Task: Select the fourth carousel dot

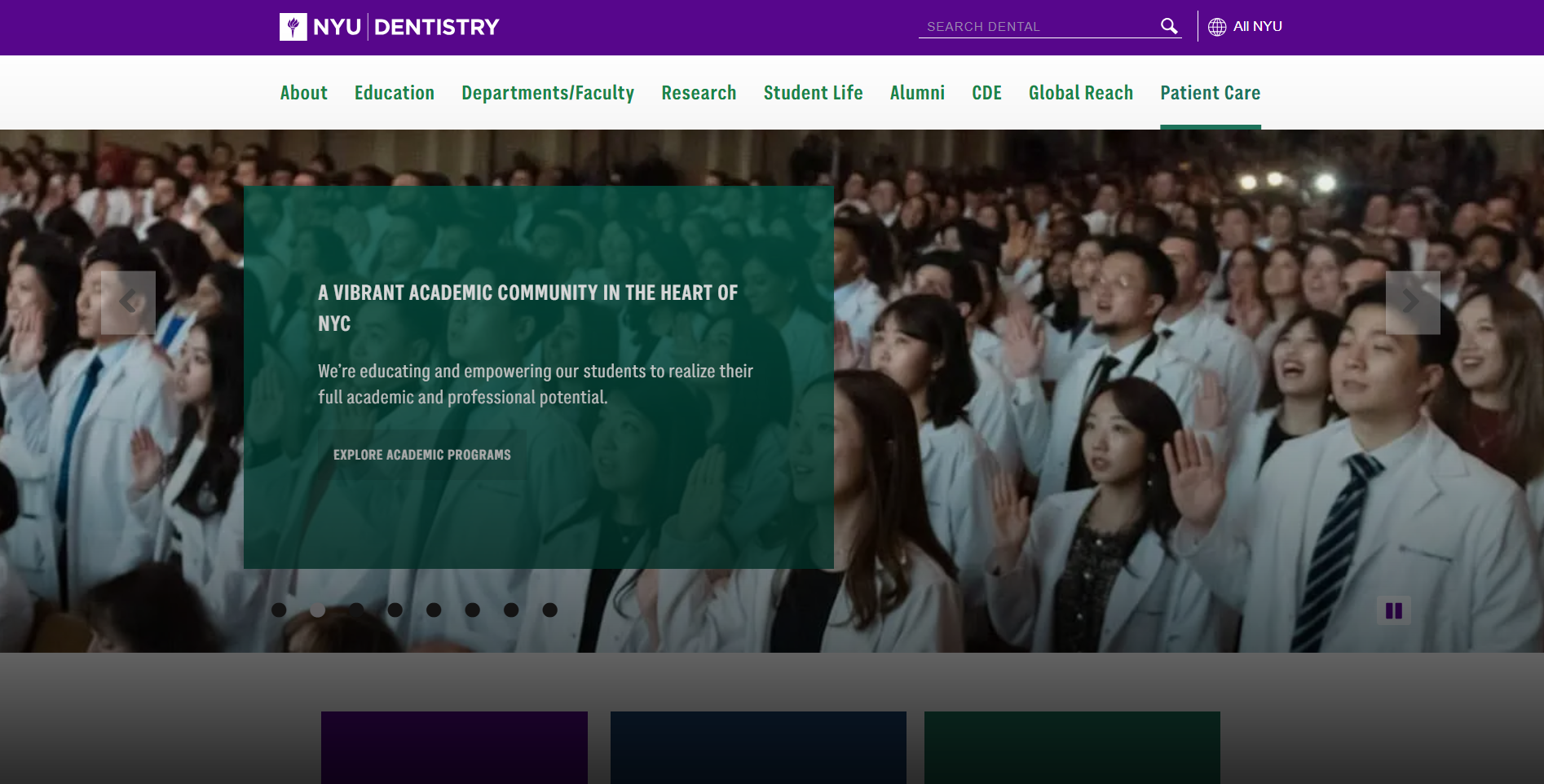Action: (395, 610)
